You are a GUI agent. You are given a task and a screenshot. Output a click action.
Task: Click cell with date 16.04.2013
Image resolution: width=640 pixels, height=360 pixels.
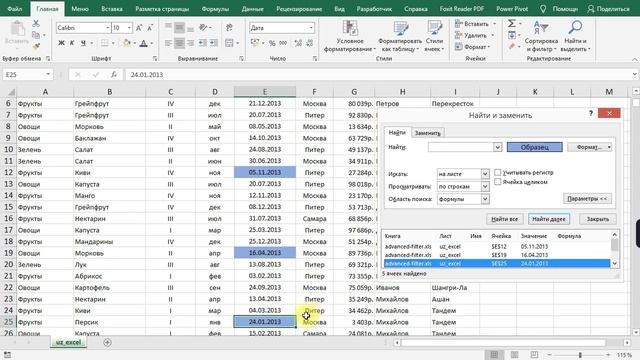point(264,253)
